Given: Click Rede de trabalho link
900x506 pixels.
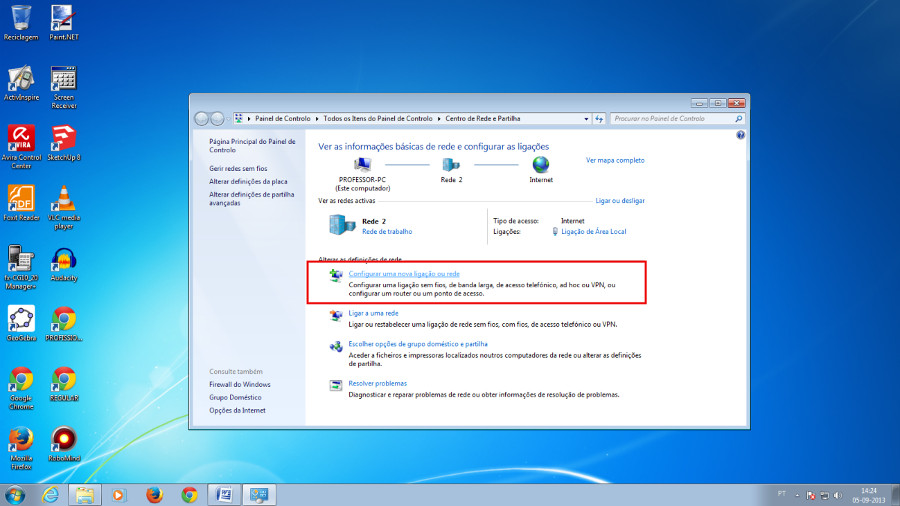Looking at the screenshot, I should [387, 232].
